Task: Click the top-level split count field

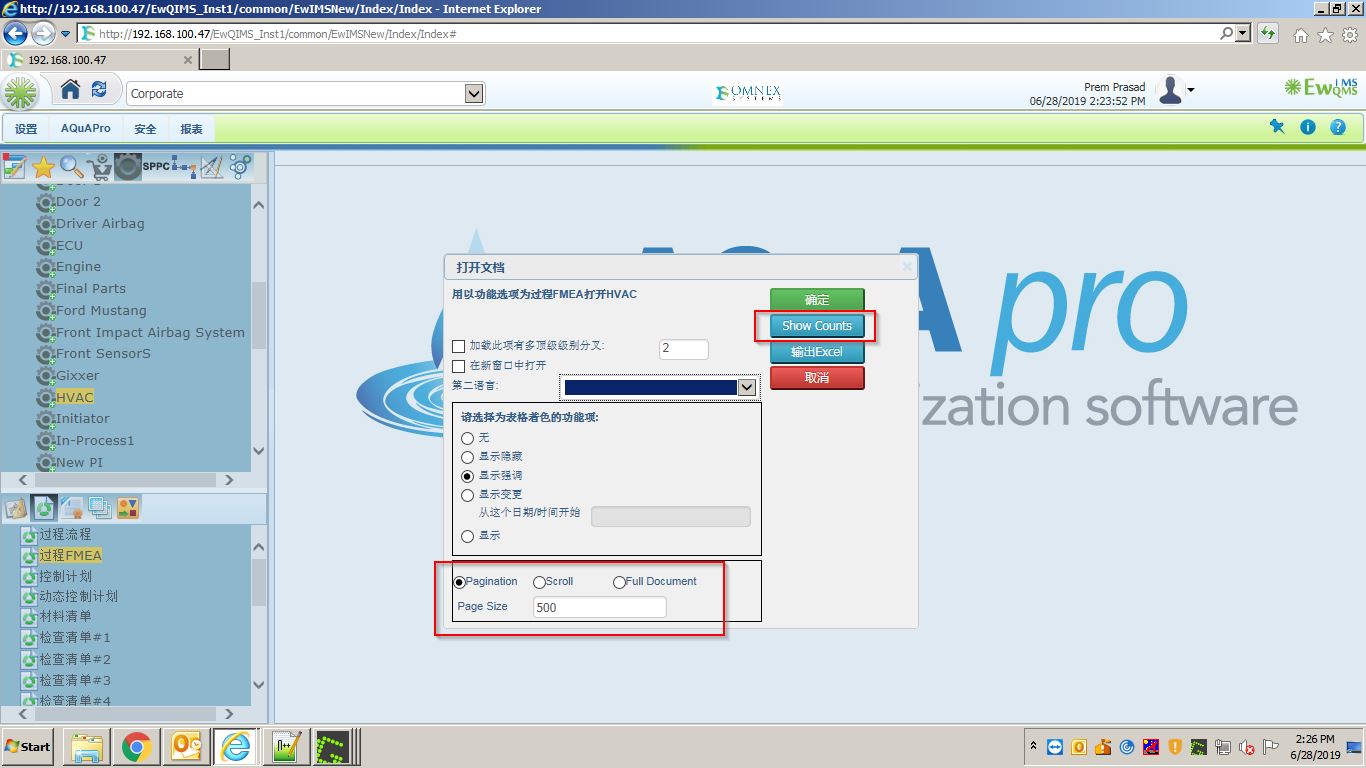Action: (684, 349)
